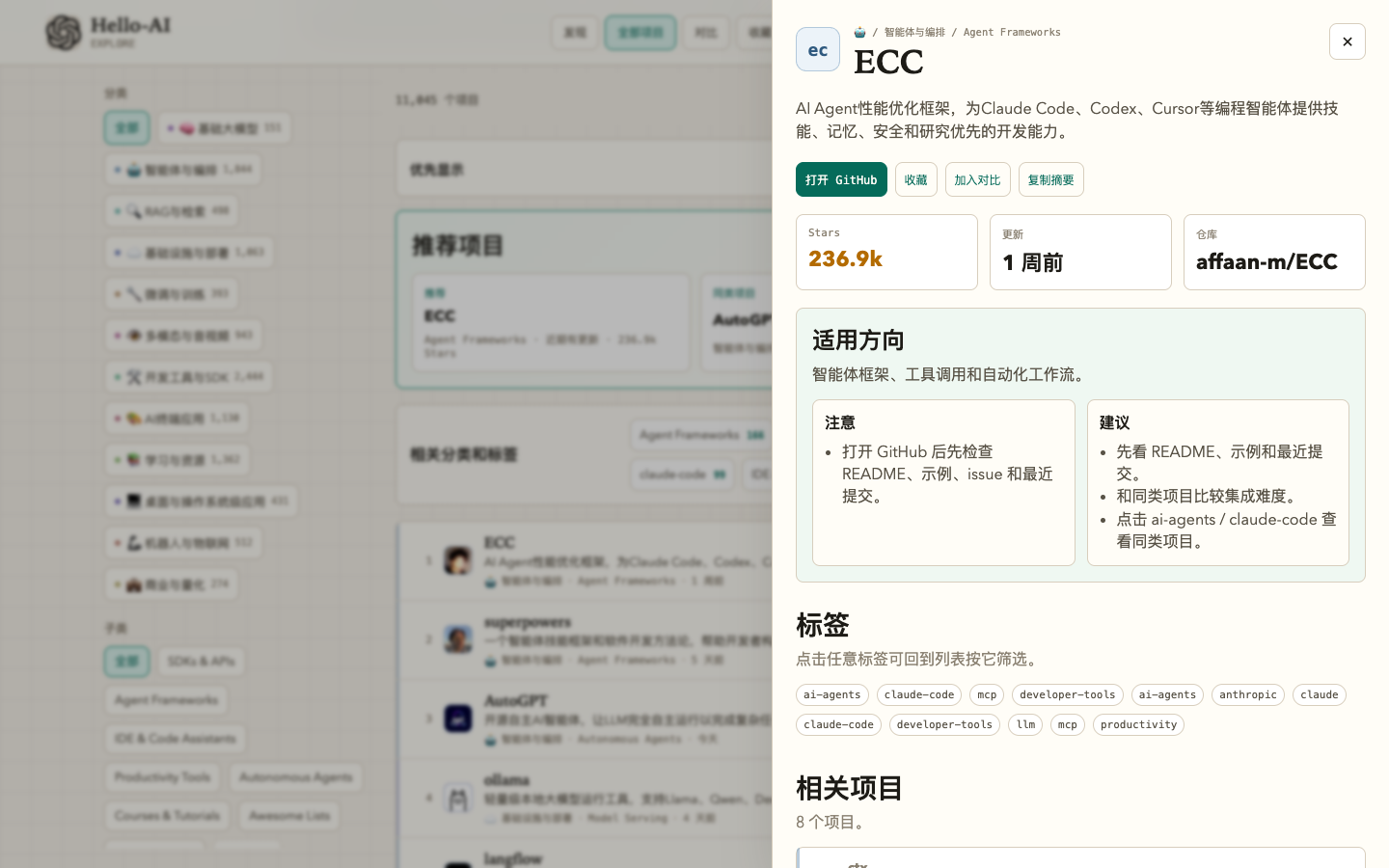The width and height of the screenshot is (1389, 868).
Task: Filter by Agent Frameworks subcategory chip
Action: tap(166, 699)
